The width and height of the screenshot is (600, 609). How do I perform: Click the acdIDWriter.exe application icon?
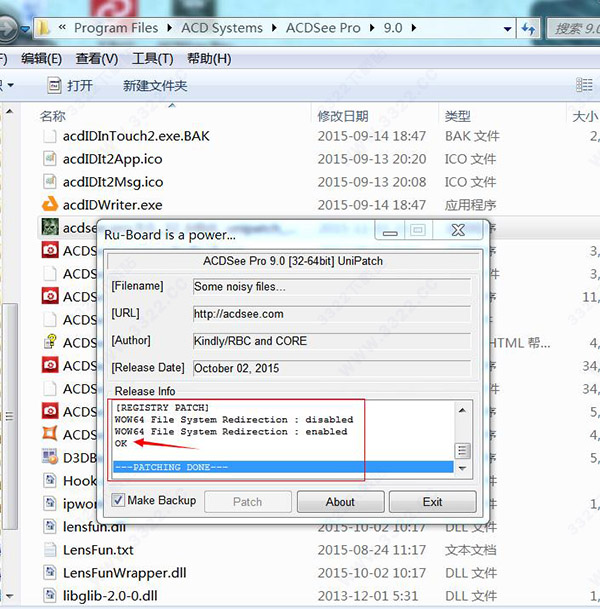[50, 204]
